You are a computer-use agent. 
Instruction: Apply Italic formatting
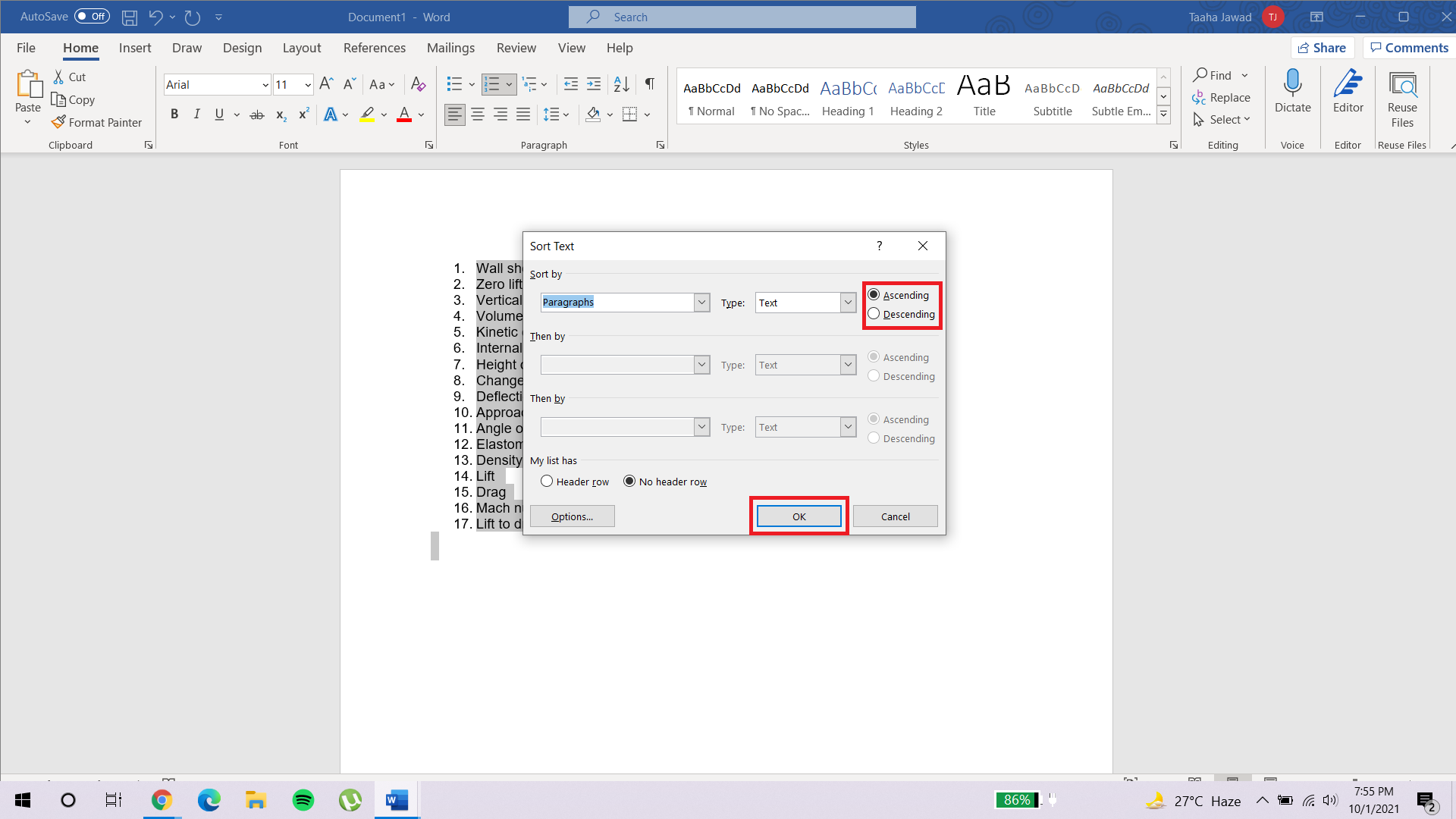[x=196, y=115]
